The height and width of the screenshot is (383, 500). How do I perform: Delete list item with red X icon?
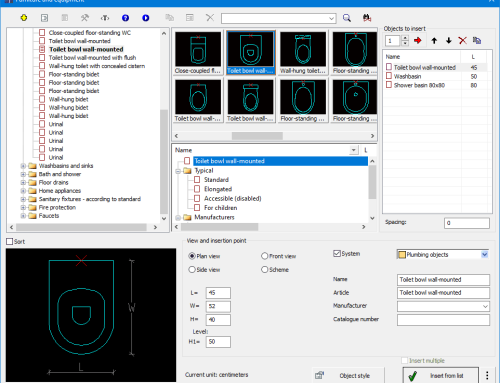(x=463, y=41)
